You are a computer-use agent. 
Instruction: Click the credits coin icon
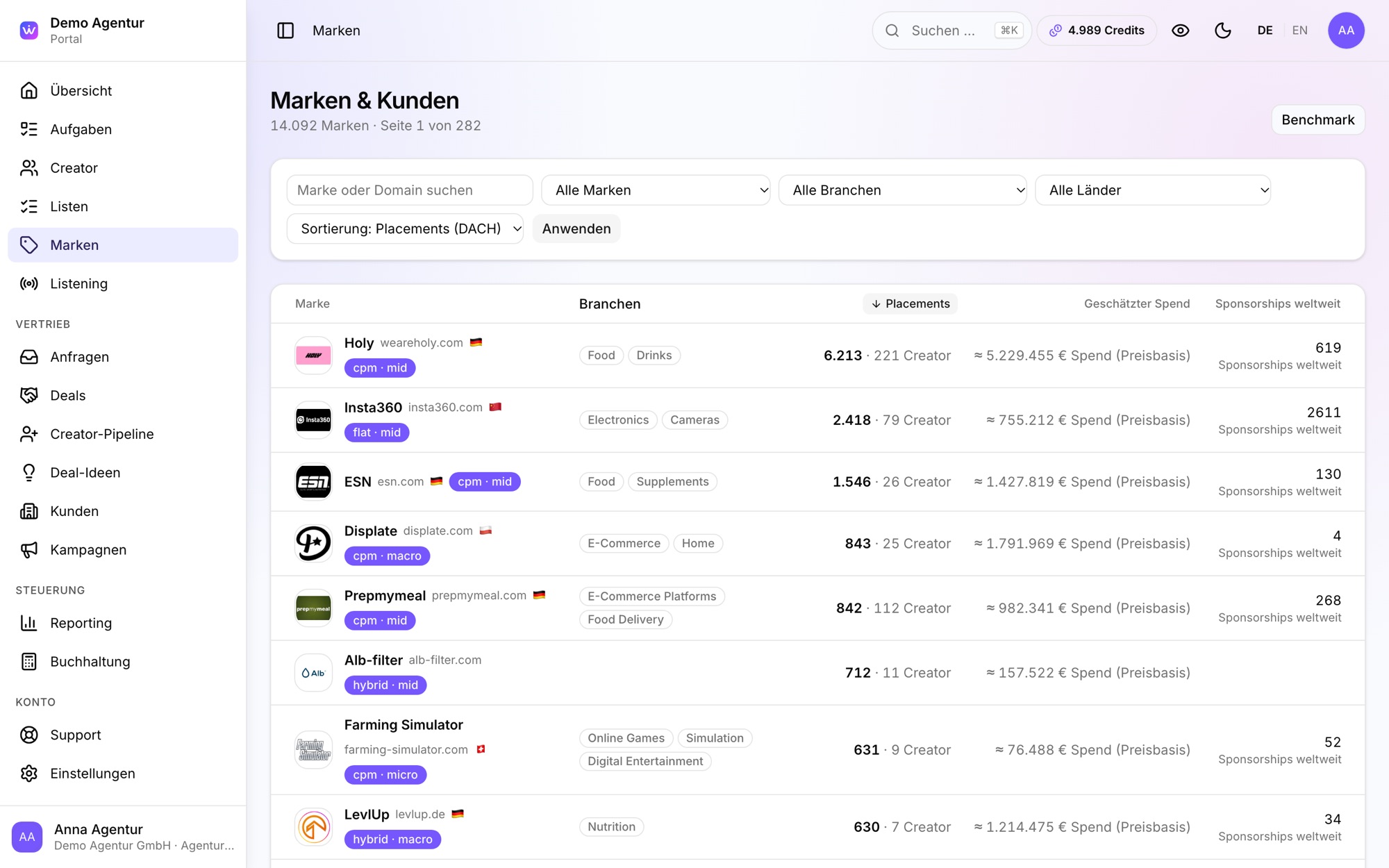pos(1056,31)
